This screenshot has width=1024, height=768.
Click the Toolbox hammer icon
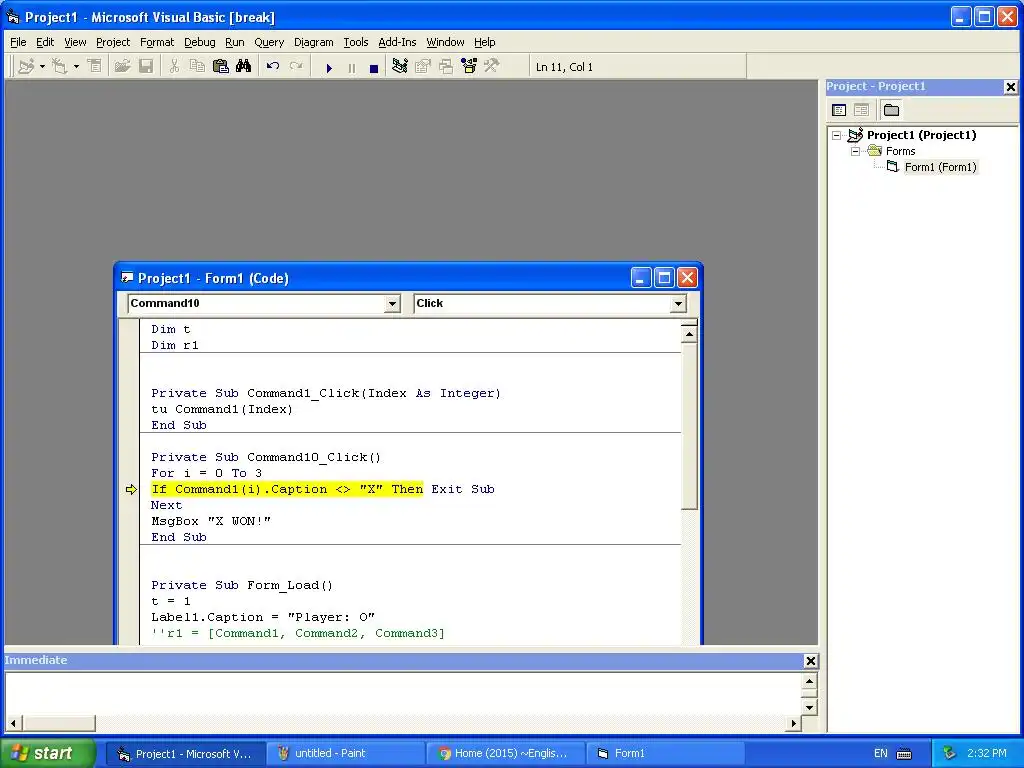tap(492, 67)
